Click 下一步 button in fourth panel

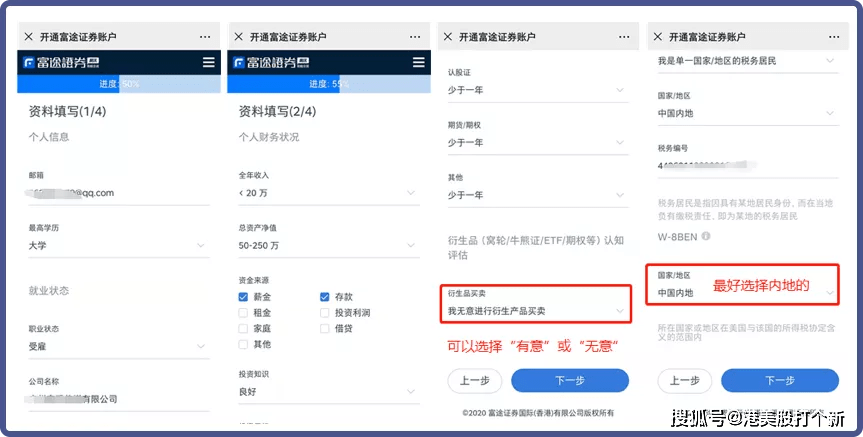coord(780,380)
